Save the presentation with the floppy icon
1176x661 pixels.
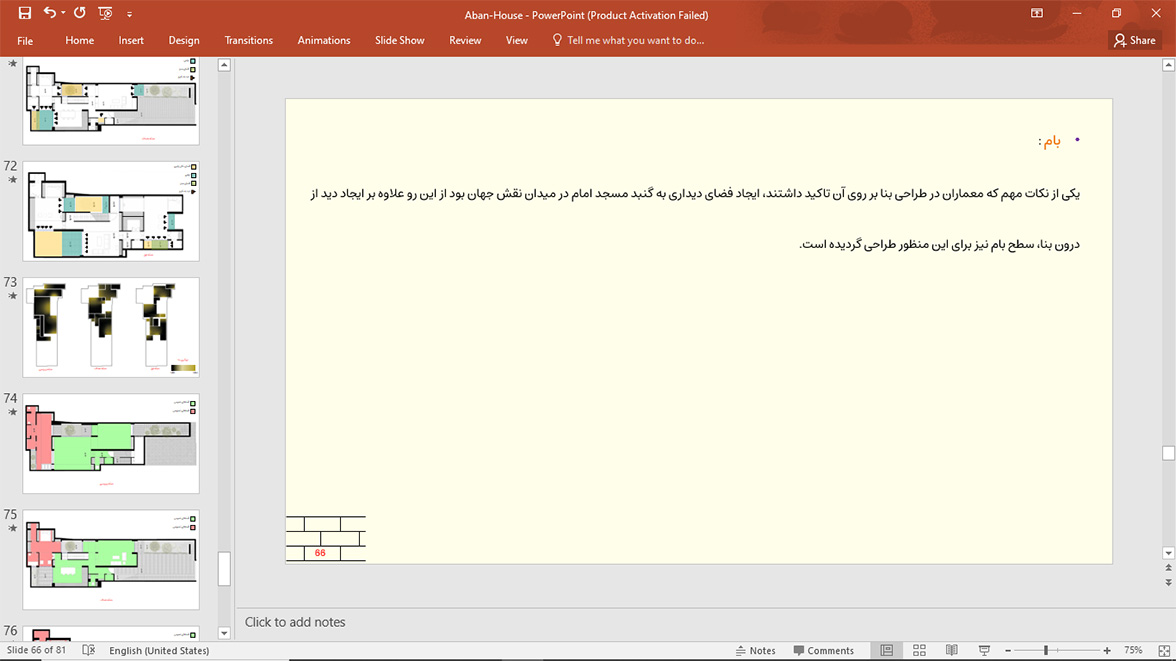(x=25, y=13)
